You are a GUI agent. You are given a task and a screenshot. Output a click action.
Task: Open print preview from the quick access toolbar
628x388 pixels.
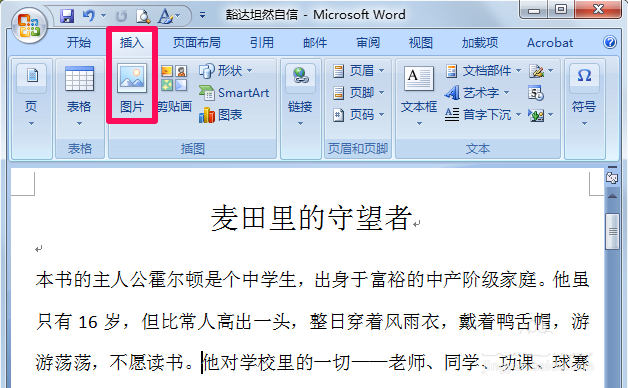[x=143, y=16]
